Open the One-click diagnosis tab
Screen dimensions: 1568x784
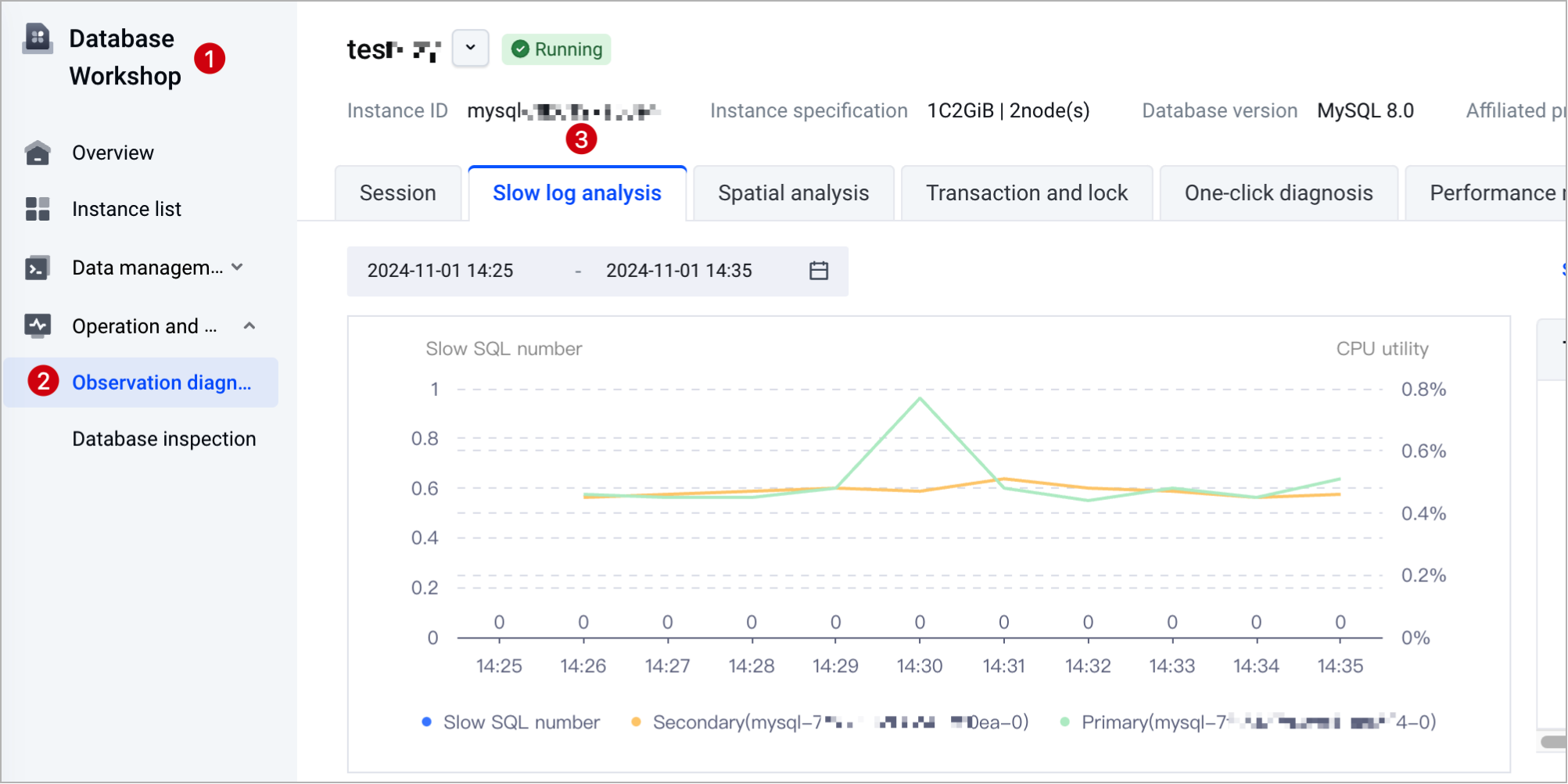point(1279,193)
